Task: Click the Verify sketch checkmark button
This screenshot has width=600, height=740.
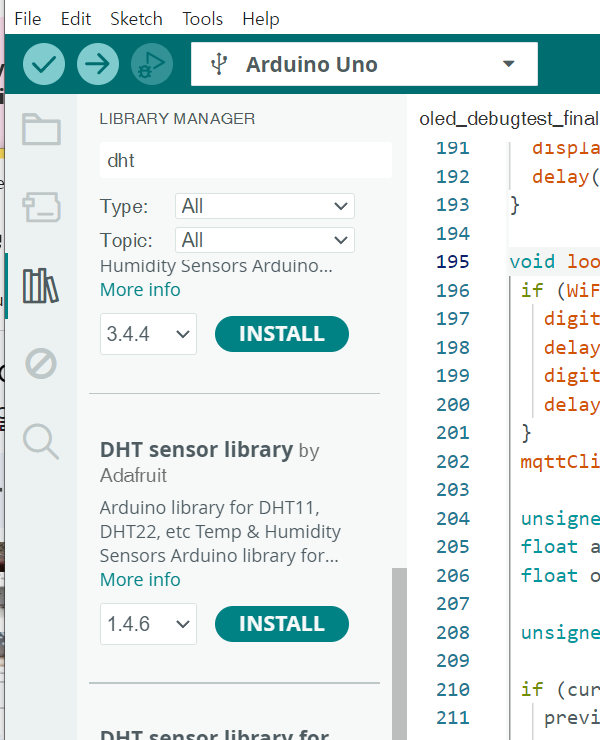Action: tap(44, 64)
